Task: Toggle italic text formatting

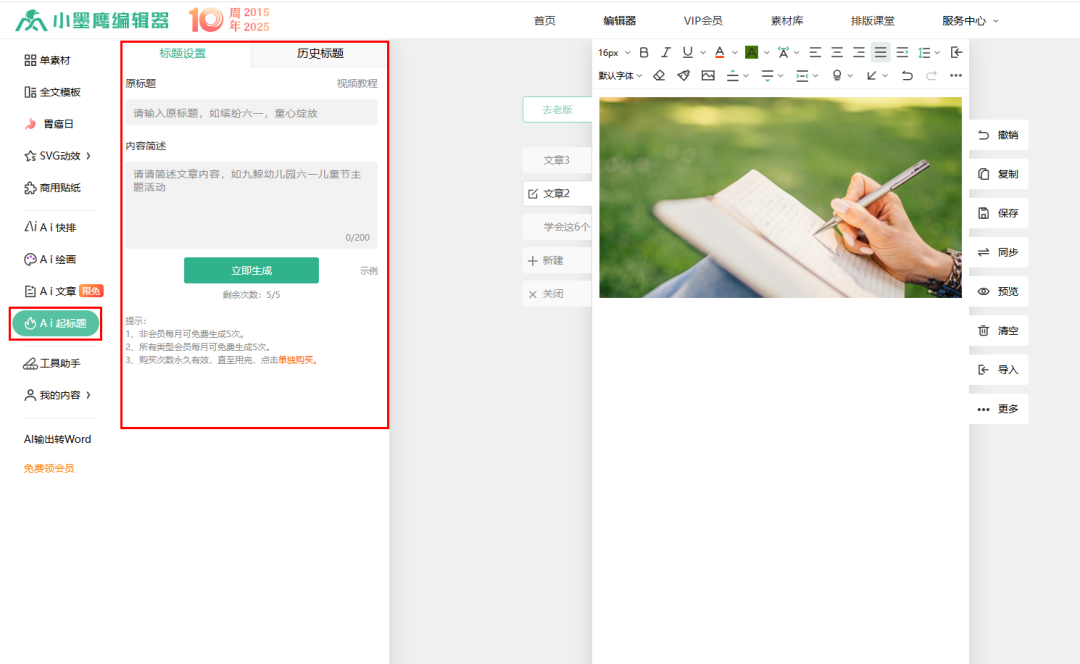Action: click(665, 52)
